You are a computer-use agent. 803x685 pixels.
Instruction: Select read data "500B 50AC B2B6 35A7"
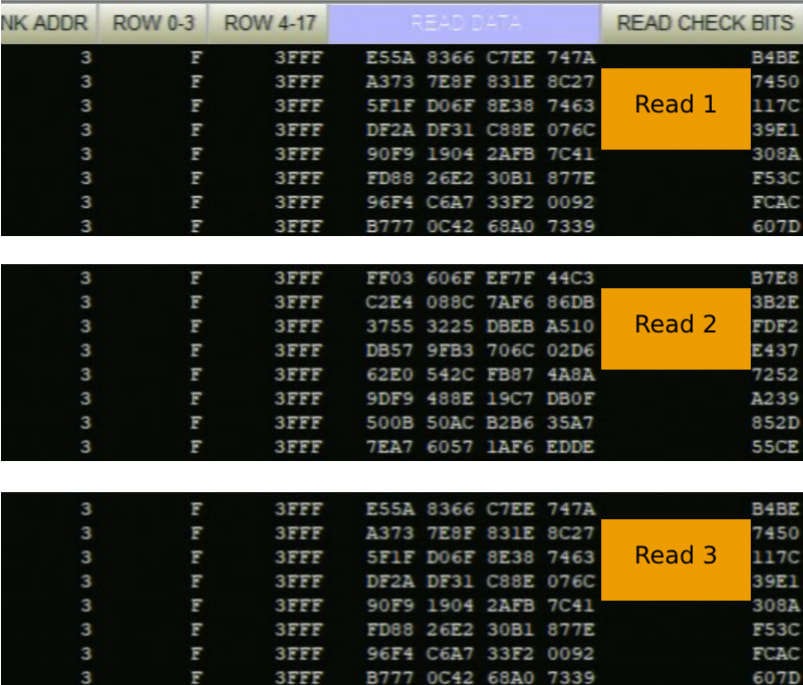pyautogui.click(x=480, y=422)
